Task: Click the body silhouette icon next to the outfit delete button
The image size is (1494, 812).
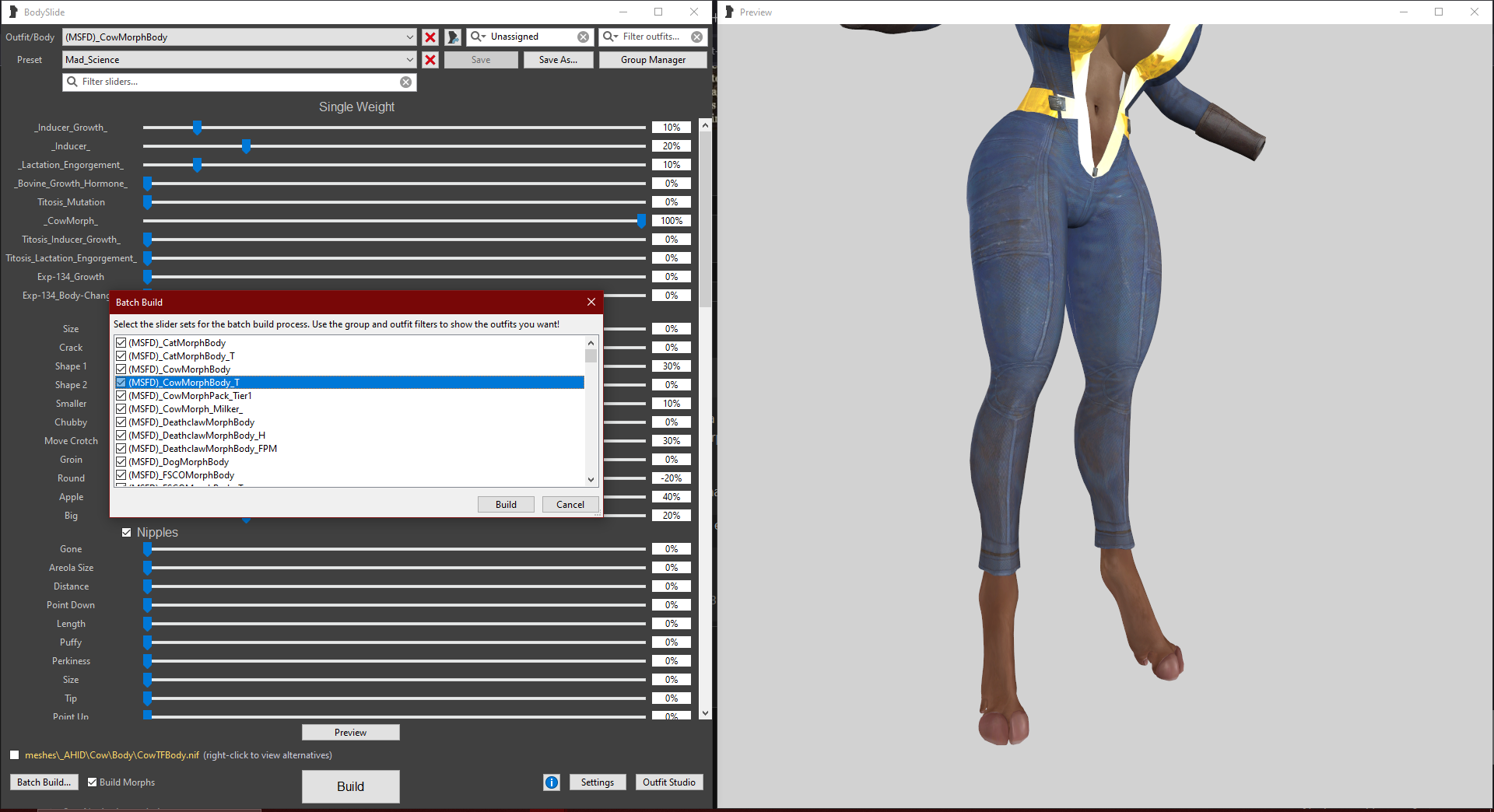Action: 453,37
